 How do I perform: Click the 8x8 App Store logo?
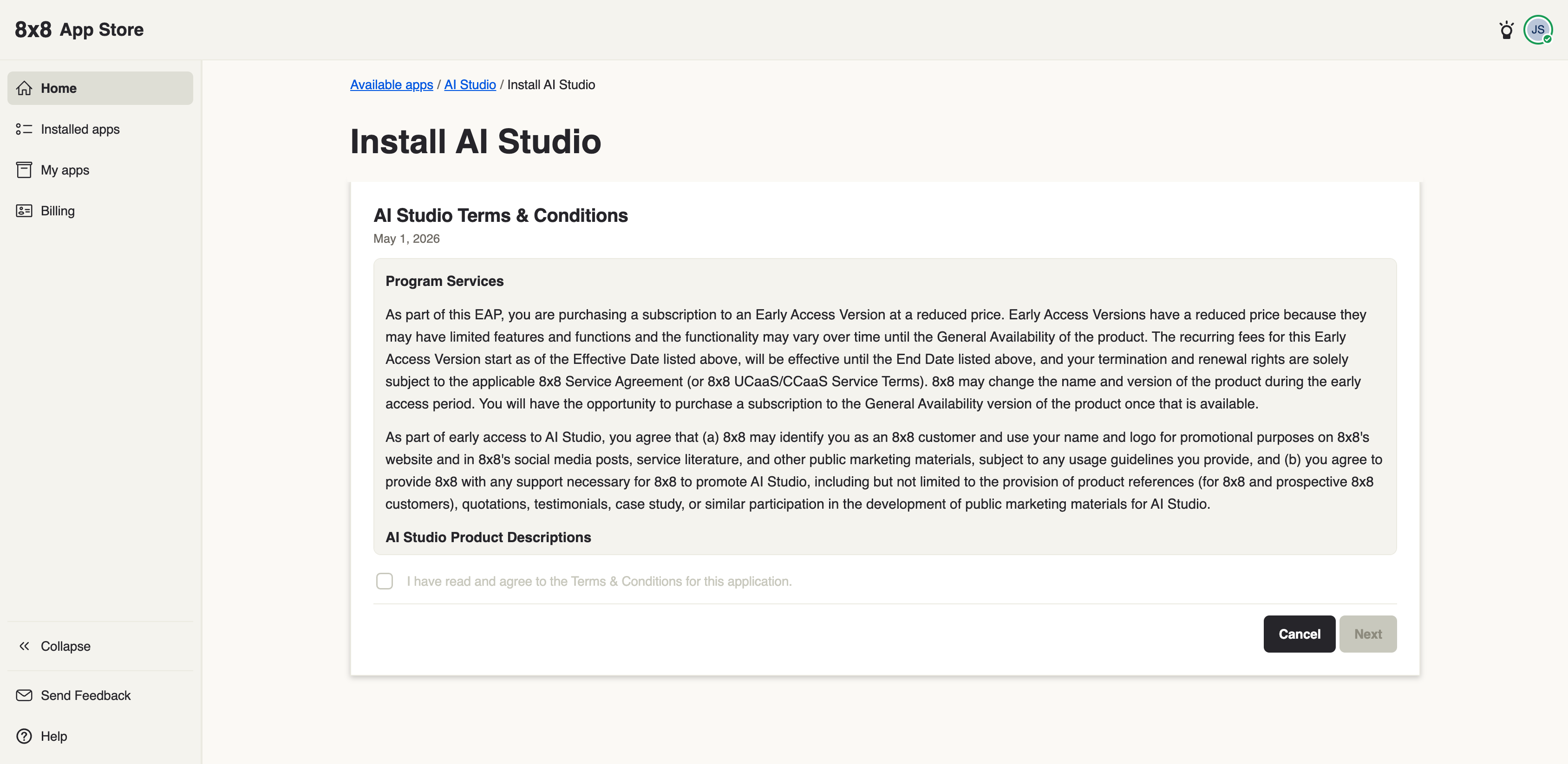[79, 30]
